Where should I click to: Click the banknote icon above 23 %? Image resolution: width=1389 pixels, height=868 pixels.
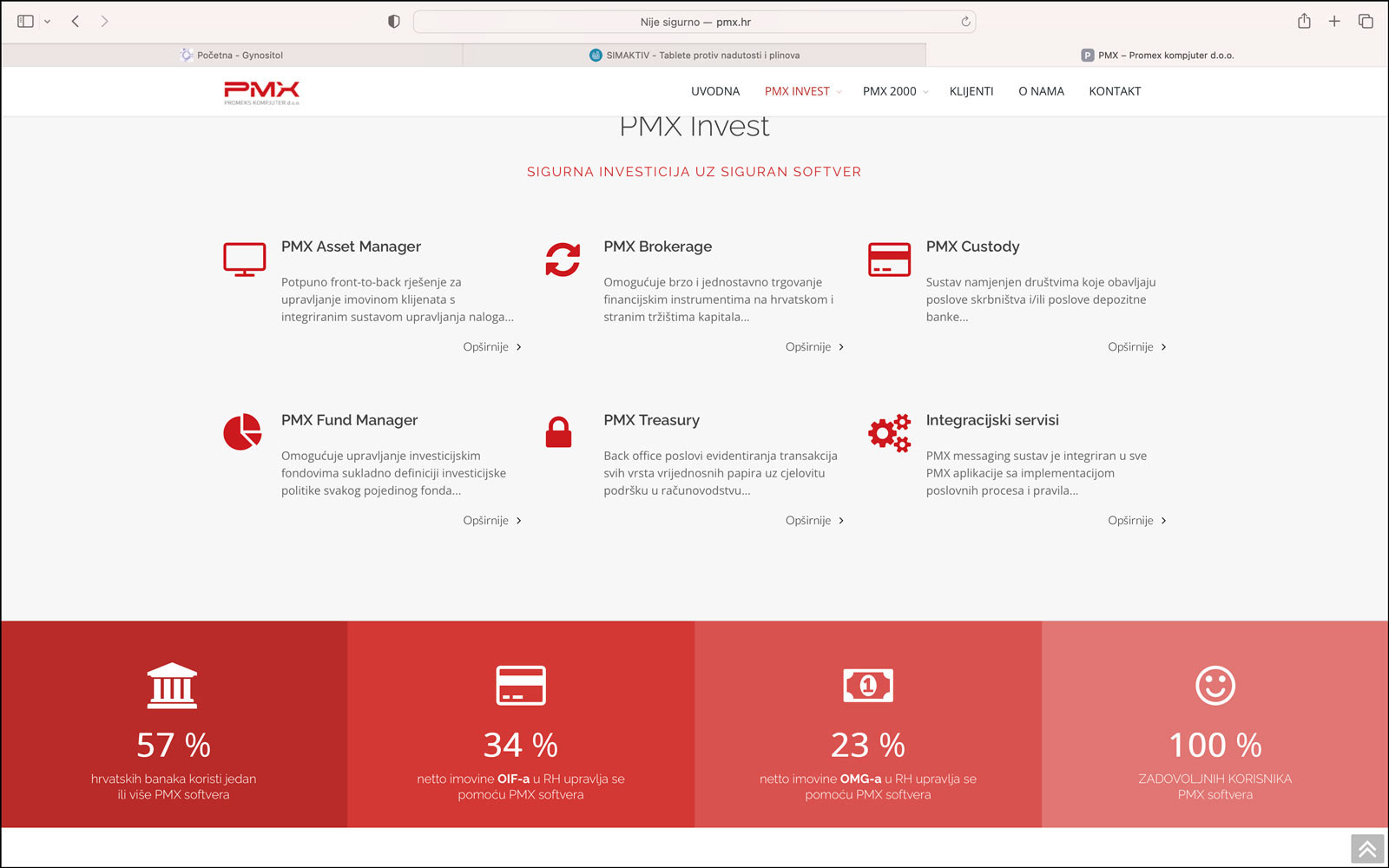868,686
